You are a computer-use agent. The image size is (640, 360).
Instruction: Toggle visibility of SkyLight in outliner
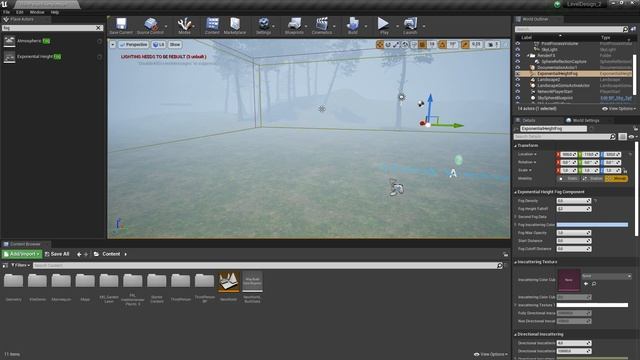[x=518, y=49]
